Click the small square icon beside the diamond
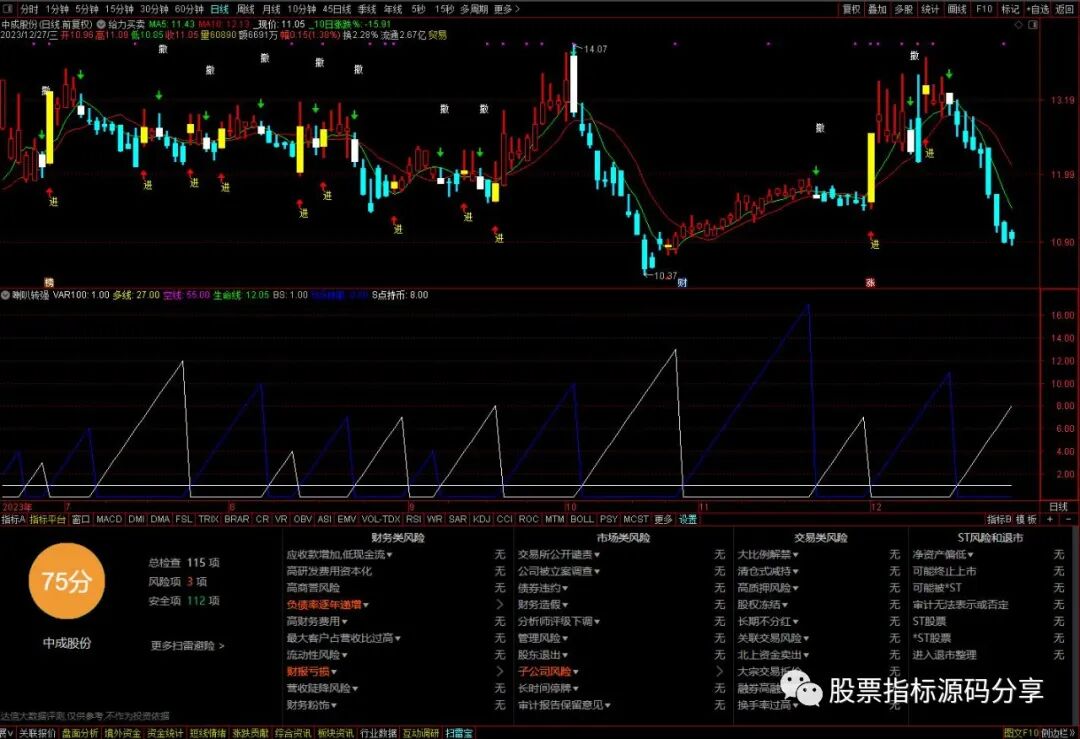 pyautogui.click(x=1032, y=24)
